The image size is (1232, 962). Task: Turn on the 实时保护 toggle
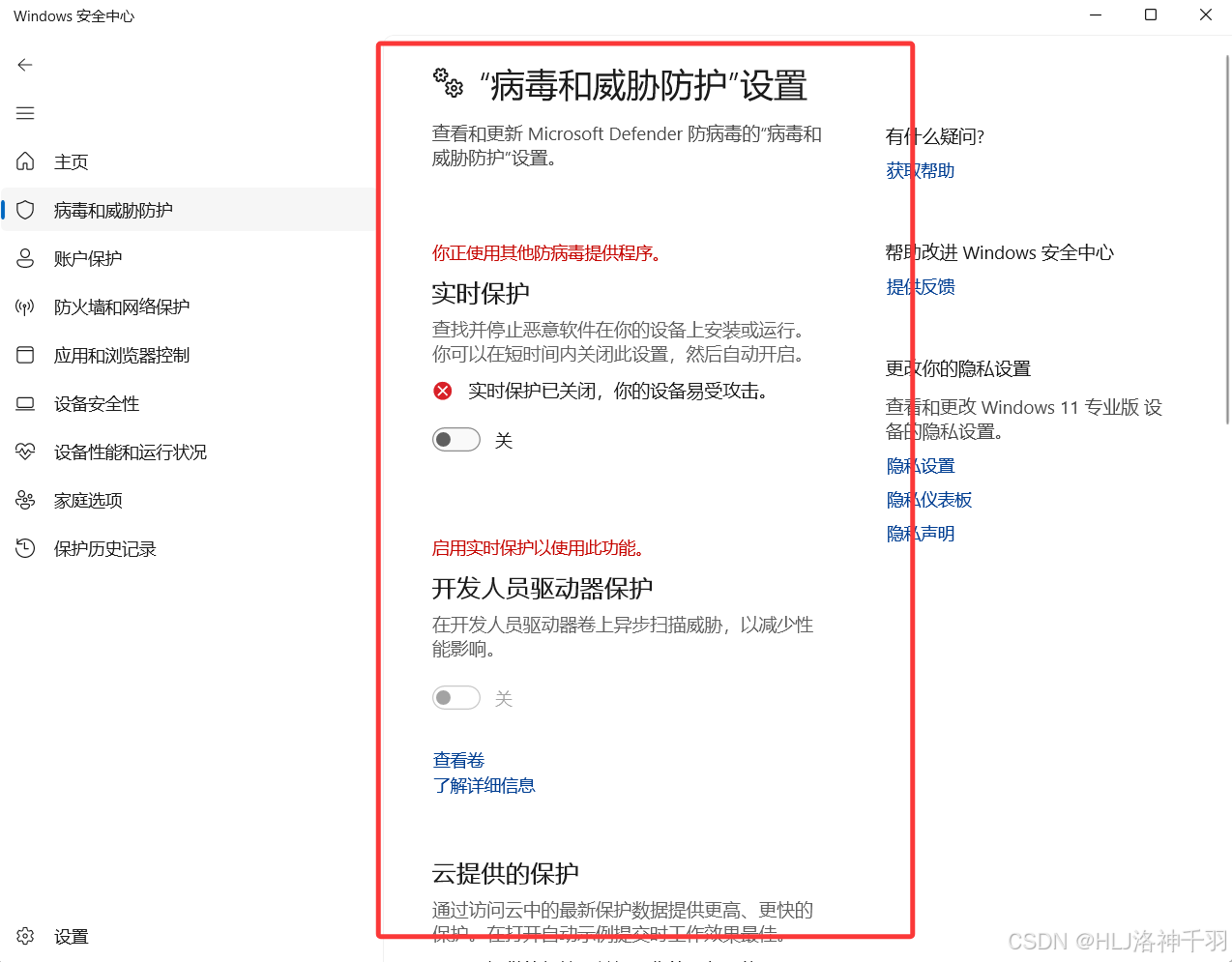(x=456, y=440)
